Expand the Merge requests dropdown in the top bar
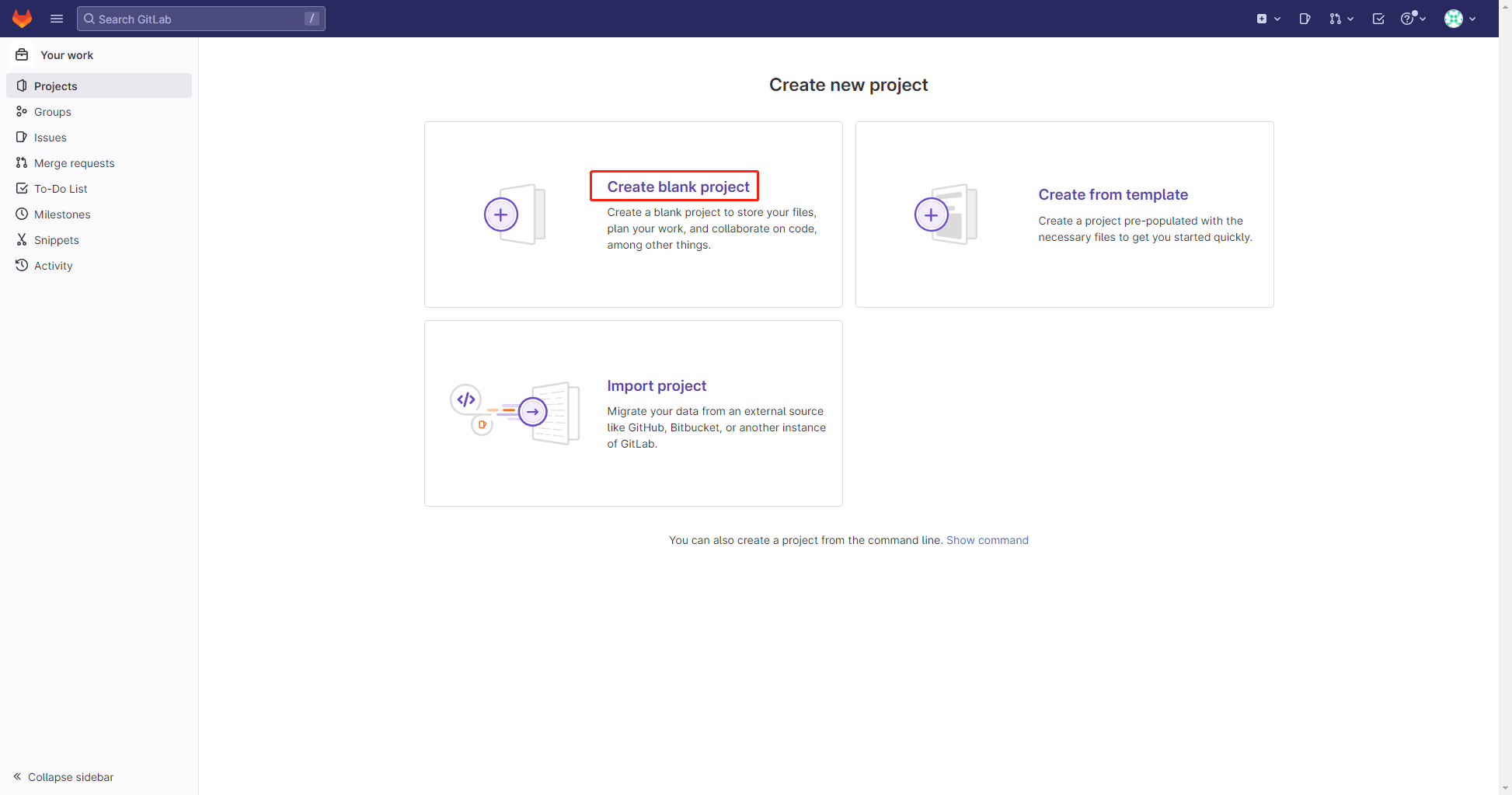 click(x=1341, y=19)
